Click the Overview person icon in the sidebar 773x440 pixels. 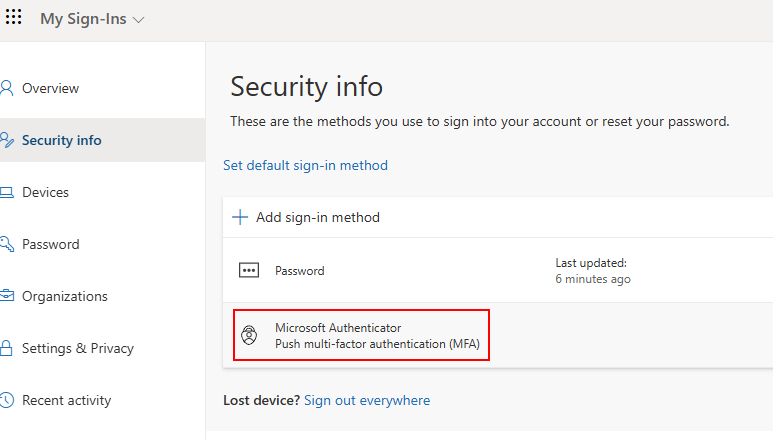[x=7, y=88]
